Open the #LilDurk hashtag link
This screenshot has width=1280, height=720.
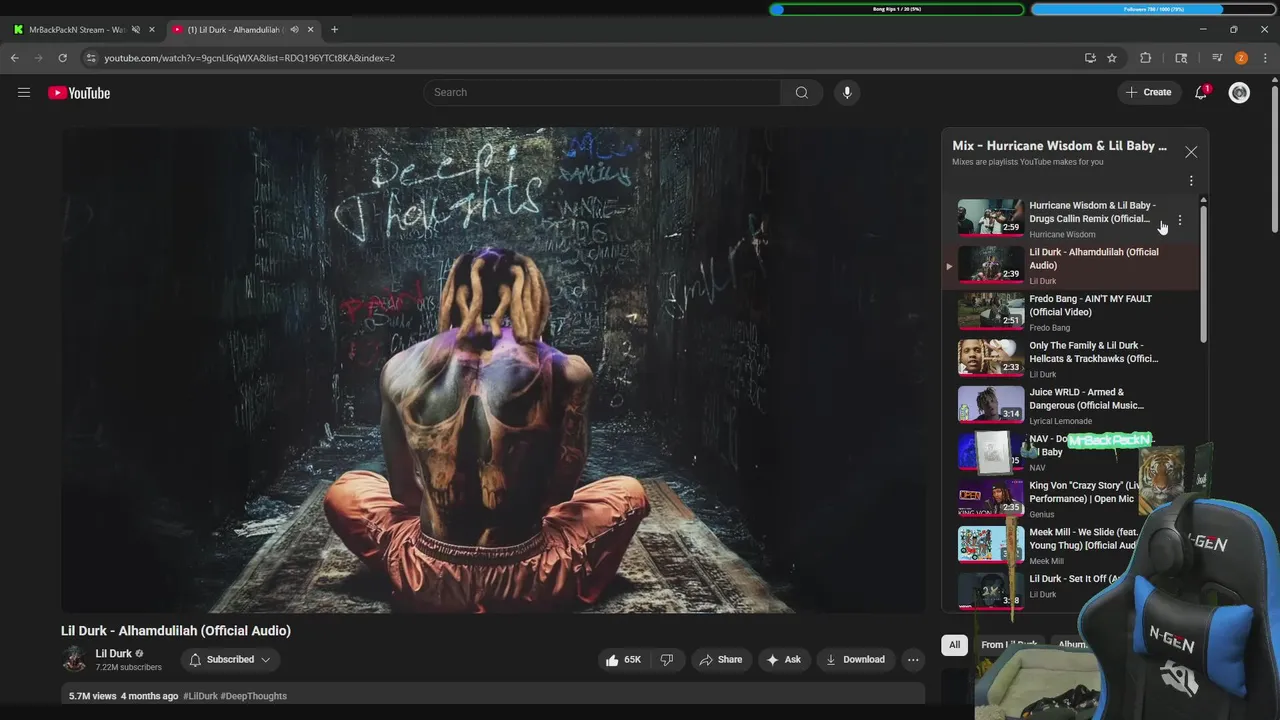pos(200,696)
